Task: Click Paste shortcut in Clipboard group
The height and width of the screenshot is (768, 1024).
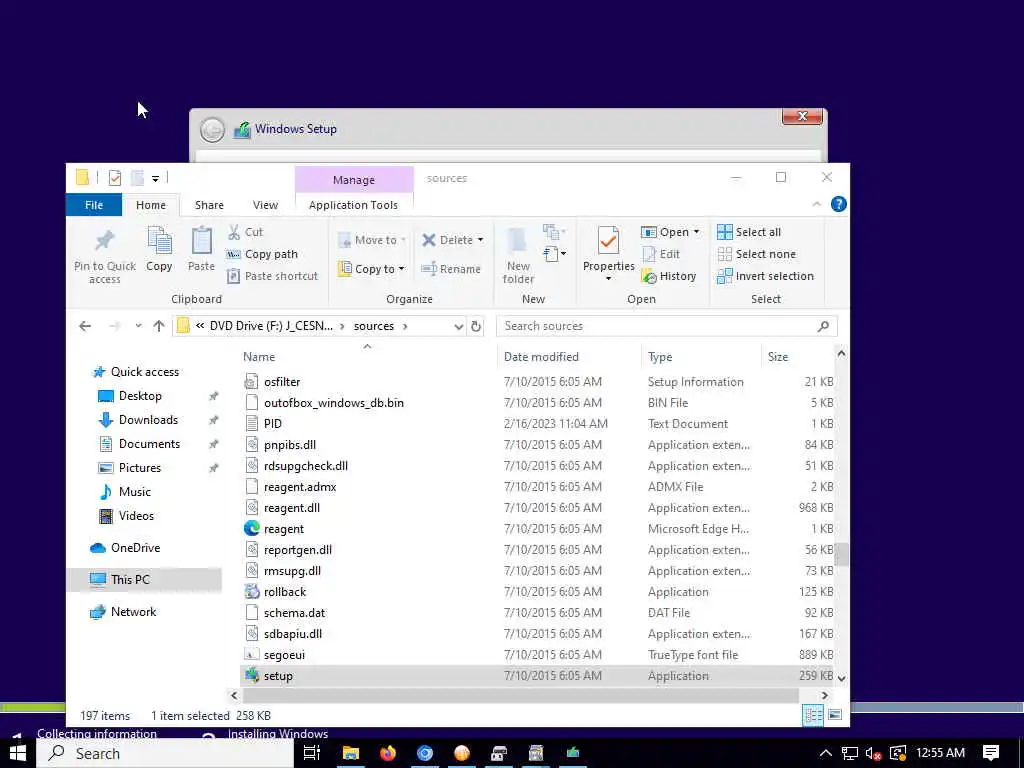Action: [x=272, y=276]
